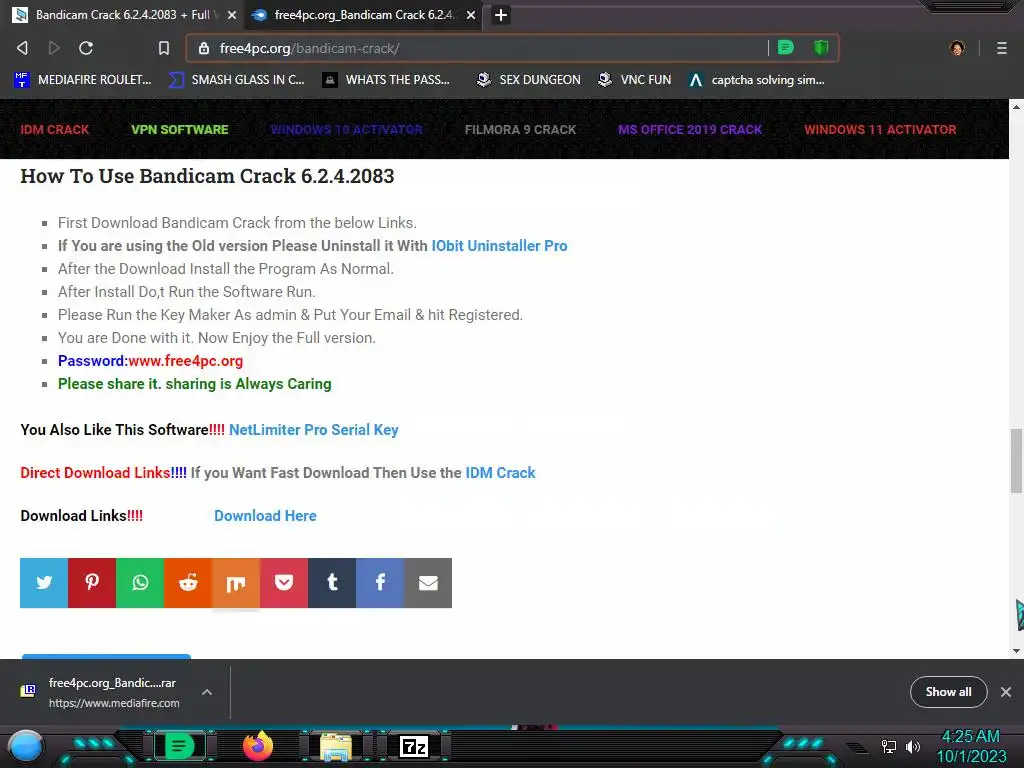
Task: Share the page on Tumblr
Action: 332,583
